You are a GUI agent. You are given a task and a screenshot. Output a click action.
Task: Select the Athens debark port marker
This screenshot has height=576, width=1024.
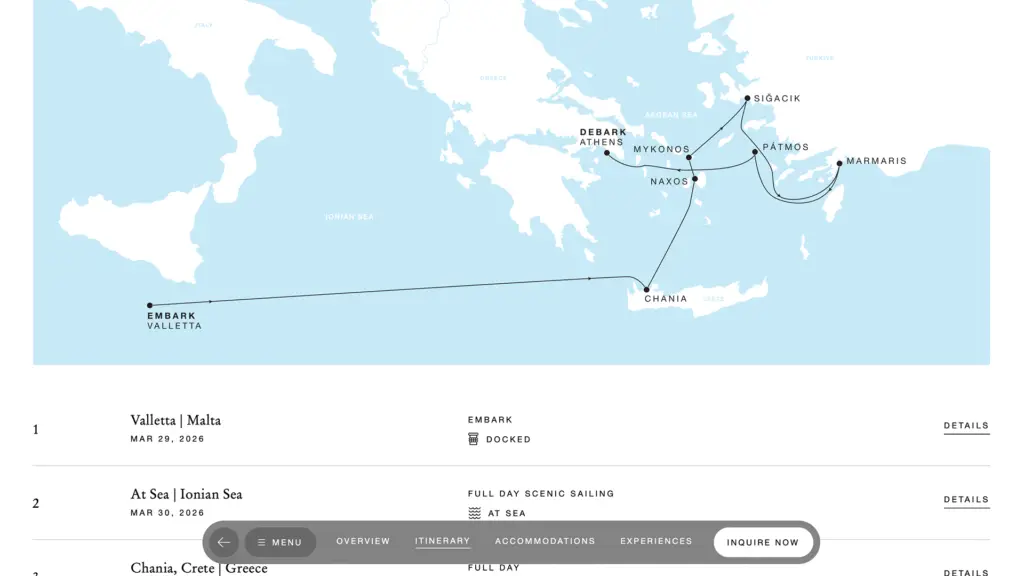(x=607, y=153)
